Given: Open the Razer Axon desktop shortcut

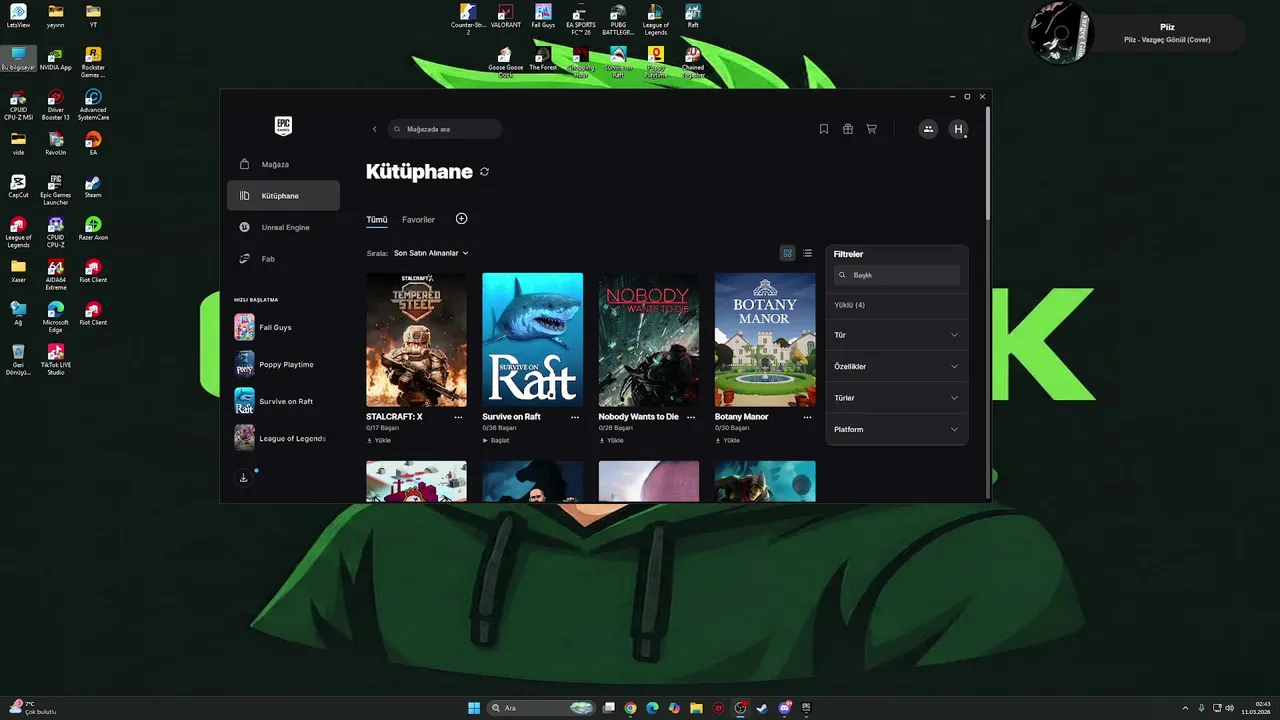Looking at the screenshot, I should tap(93, 229).
